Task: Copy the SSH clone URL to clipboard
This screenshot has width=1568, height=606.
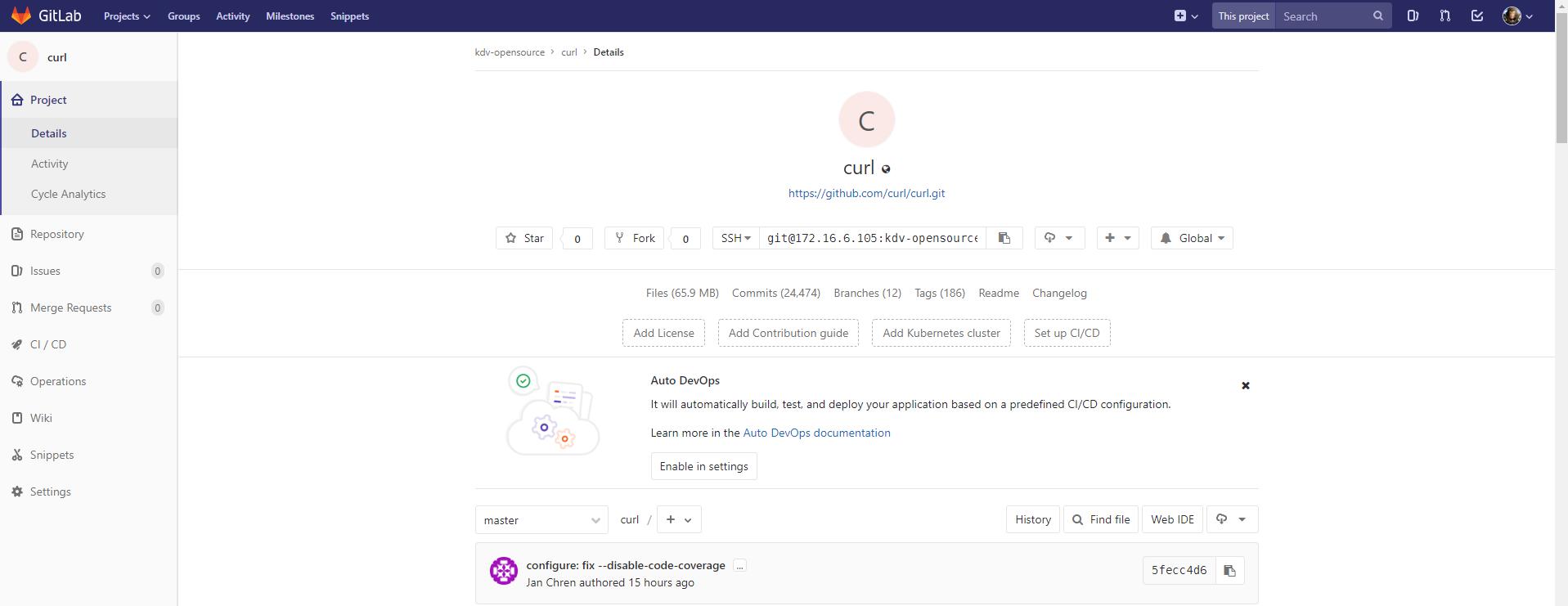Action: point(1004,238)
